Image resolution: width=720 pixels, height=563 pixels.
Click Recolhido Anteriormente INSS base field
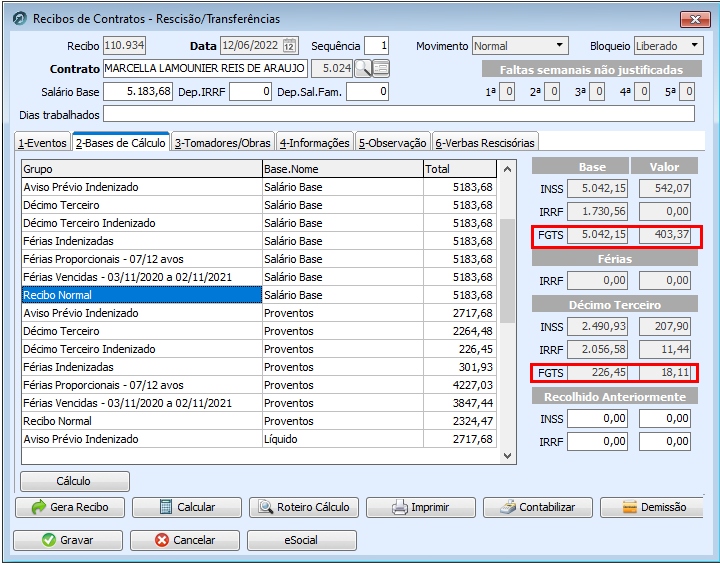click(x=597, y=418)
